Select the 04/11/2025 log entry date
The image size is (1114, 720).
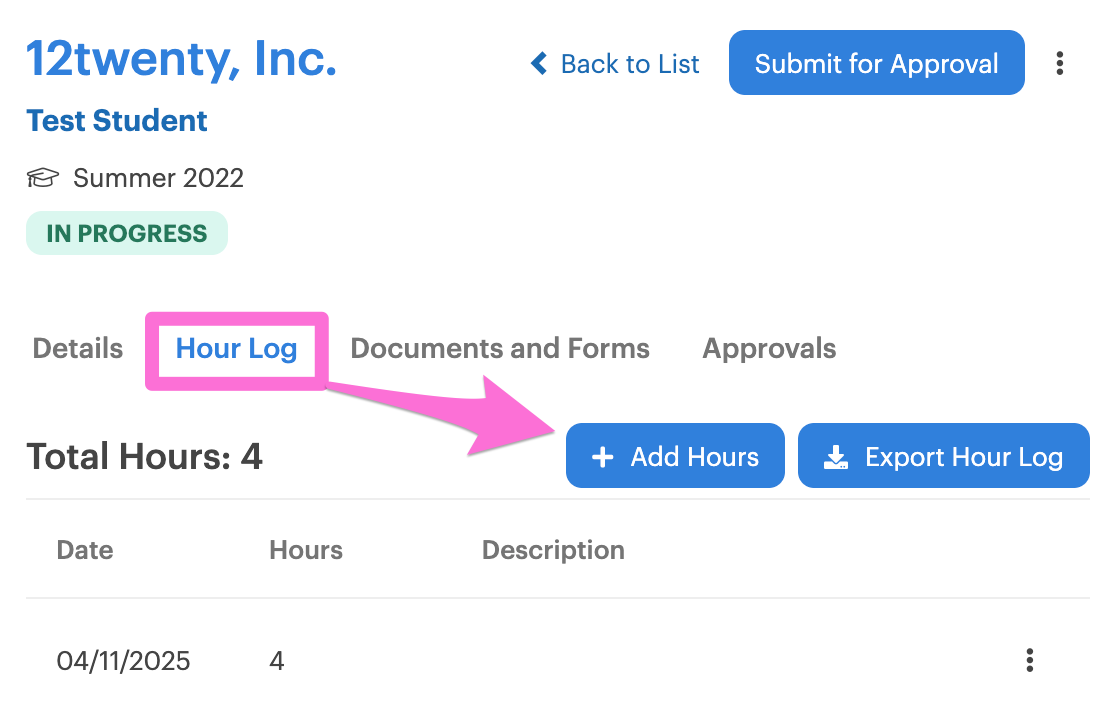[124, 661]
